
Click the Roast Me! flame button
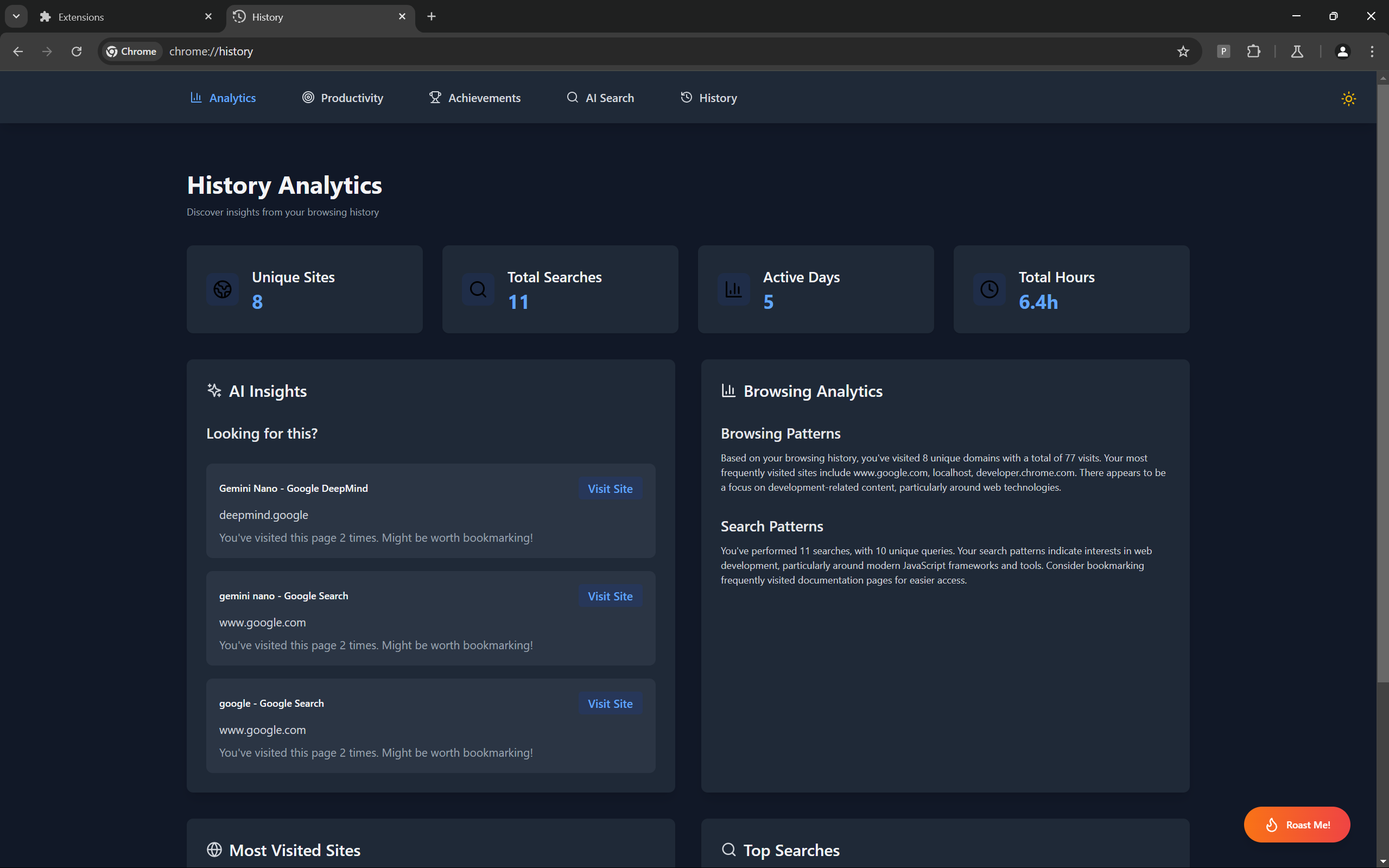point(1297,825)
